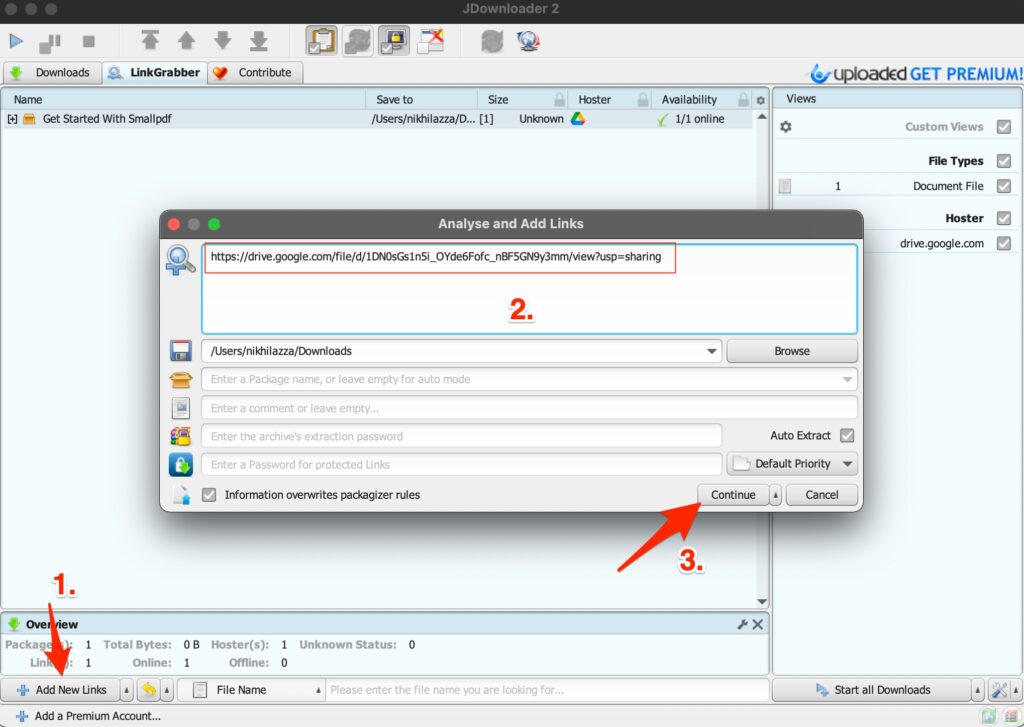Switch to the Downloads tab
The height and width of the screenshot is (727, 1024).
pos(52,72)
